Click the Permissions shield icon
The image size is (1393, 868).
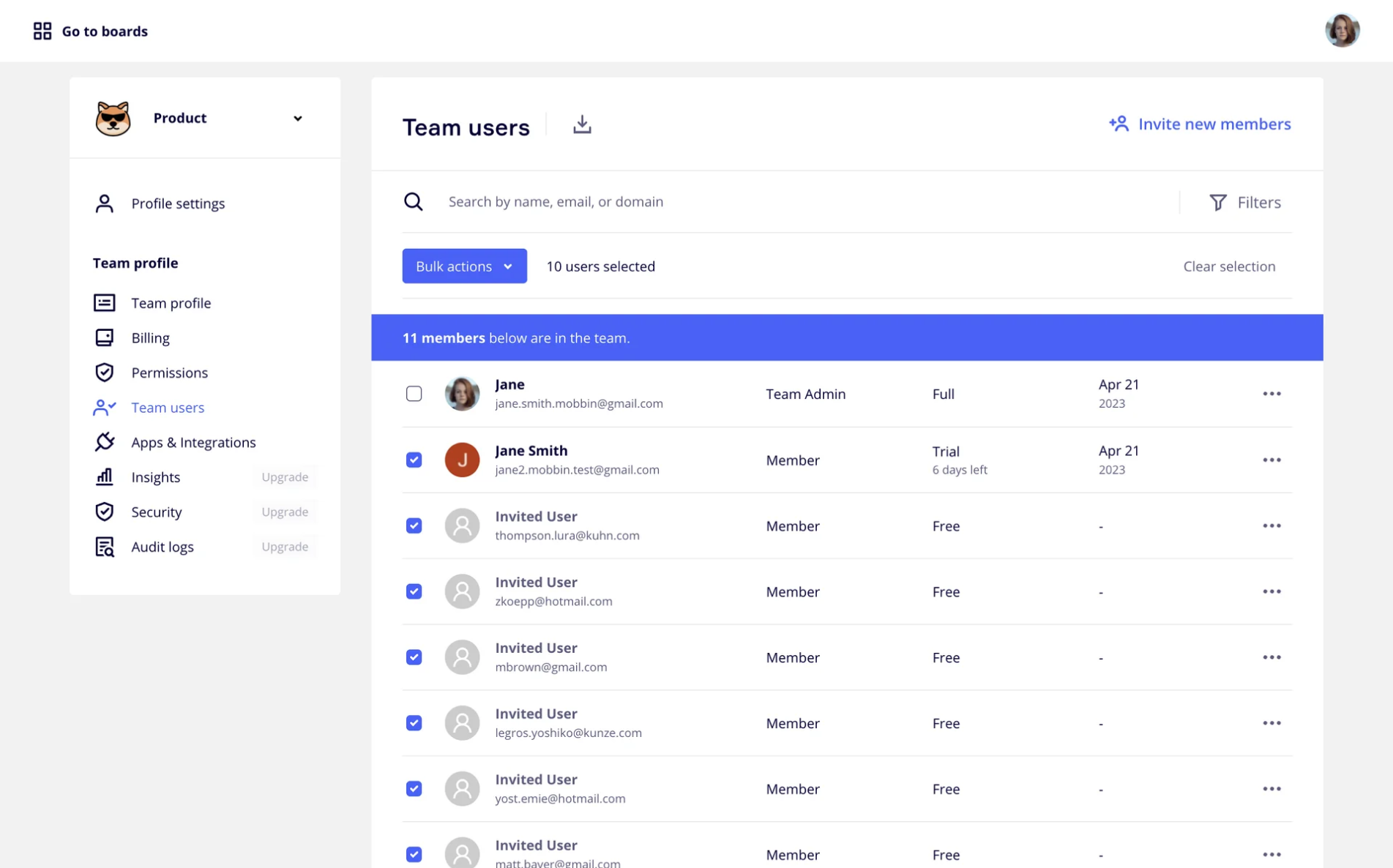(104, 373)
